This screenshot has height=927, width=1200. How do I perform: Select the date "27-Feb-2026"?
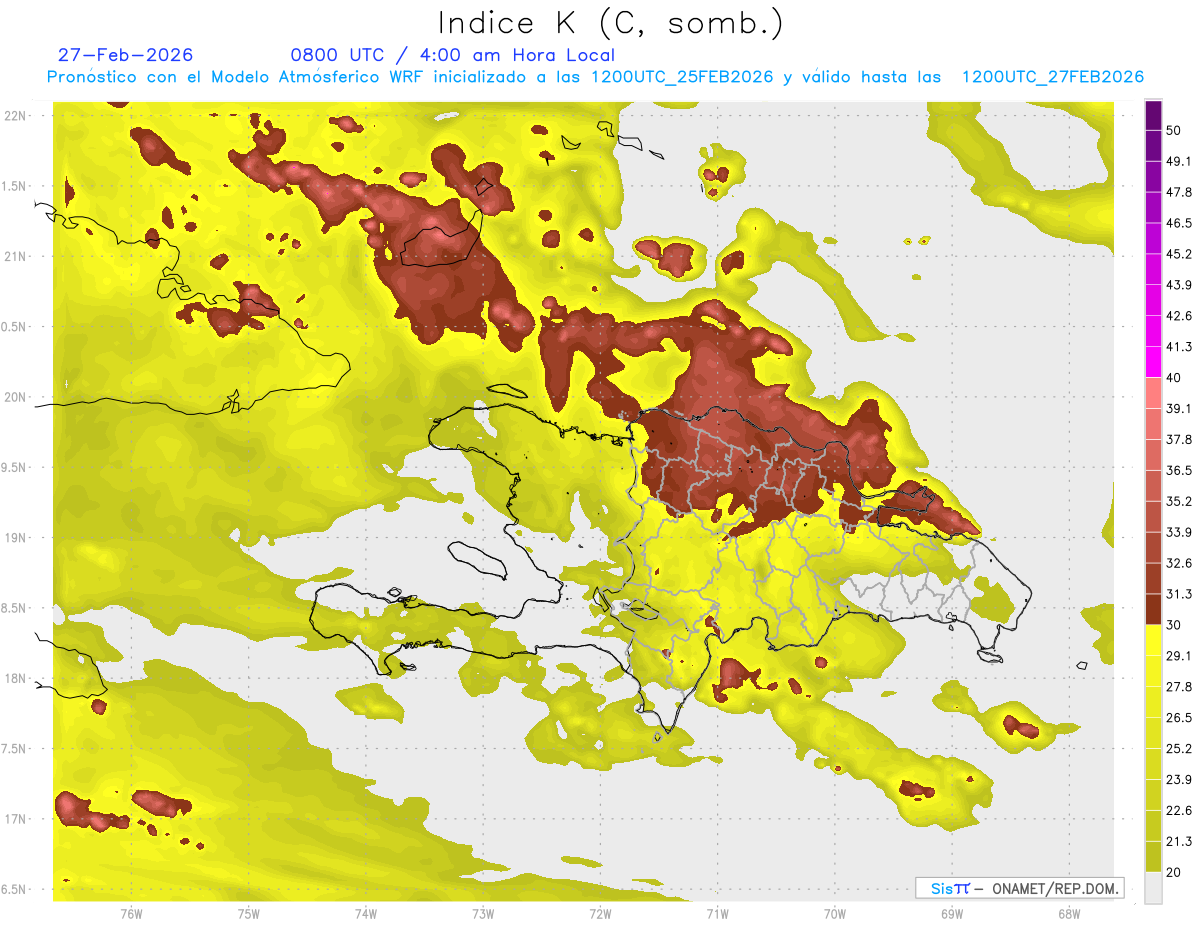(125, 55)
